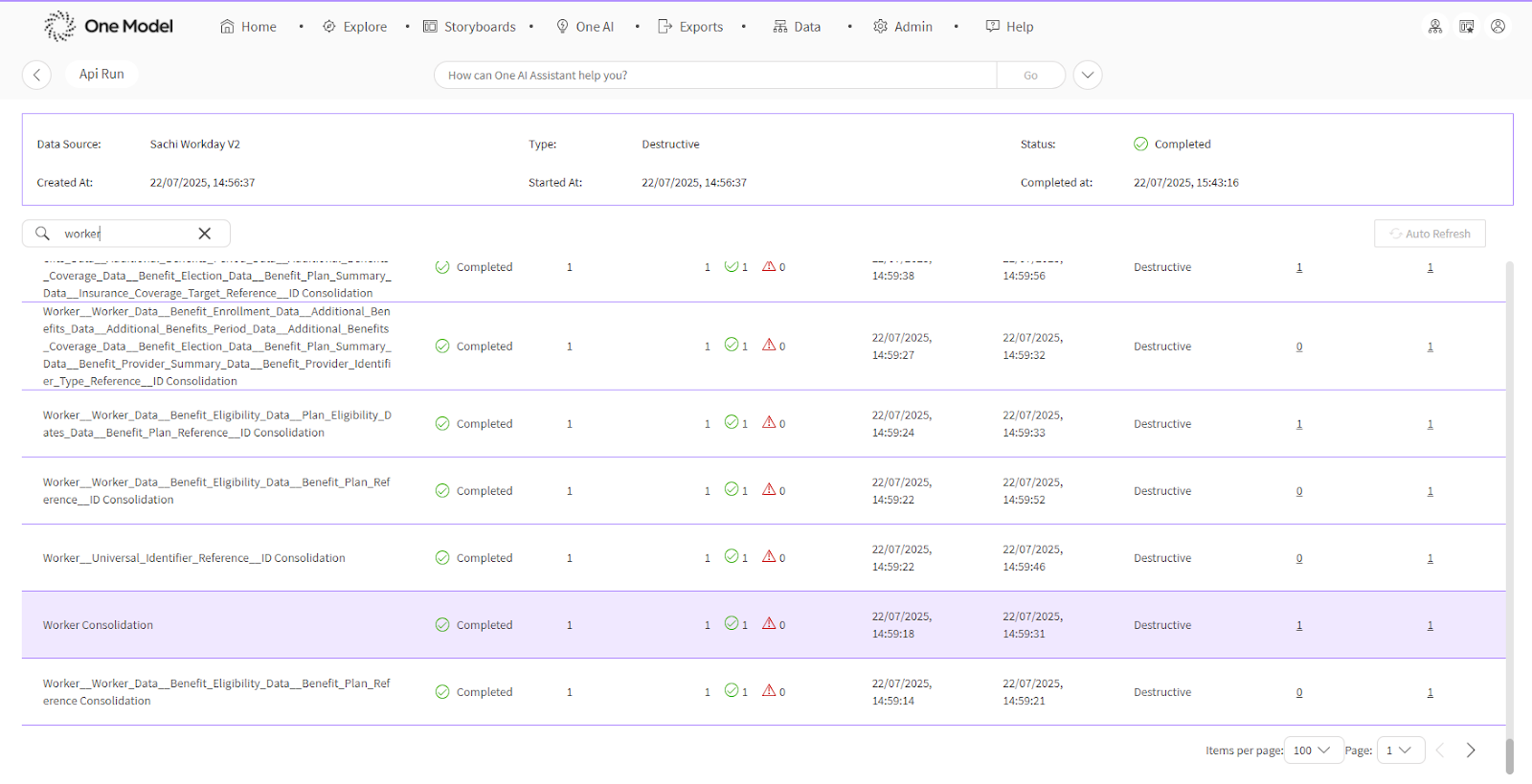Open the Items per page dropdown
Image resolution: width=1532 pixels, height=784 pixels.
[x=1312, y=750]
